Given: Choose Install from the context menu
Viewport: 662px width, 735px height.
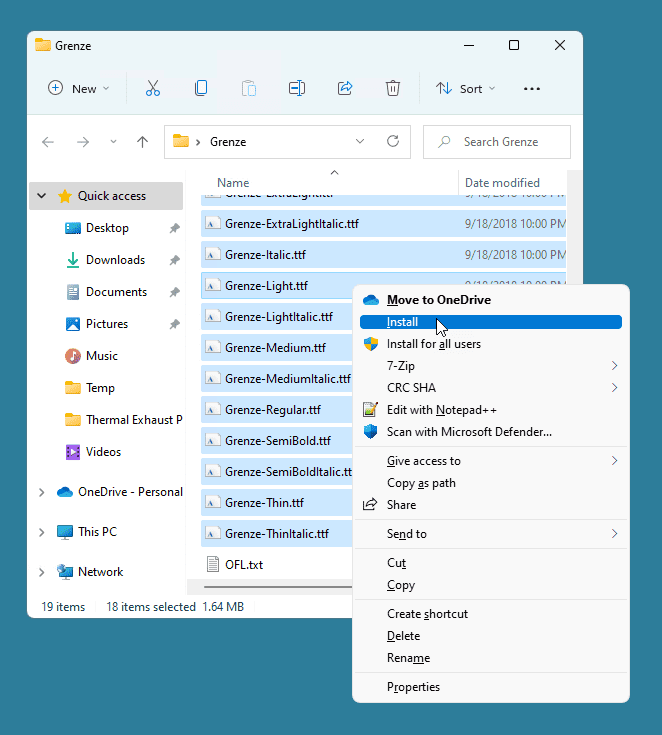Looking at the screenshot, I should pyautogui.click(x=490, y=322).
